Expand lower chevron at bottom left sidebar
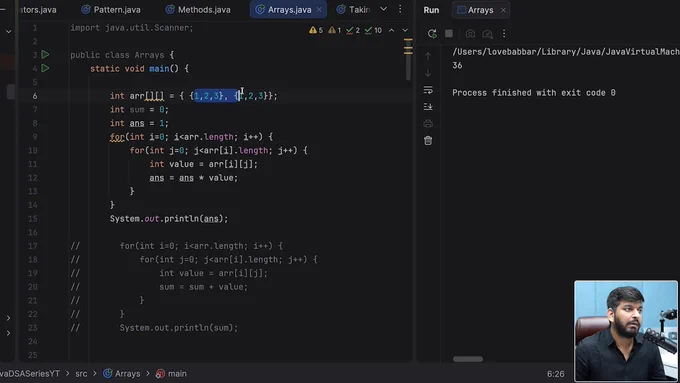The image size is (680, 383). click(8, 333)
